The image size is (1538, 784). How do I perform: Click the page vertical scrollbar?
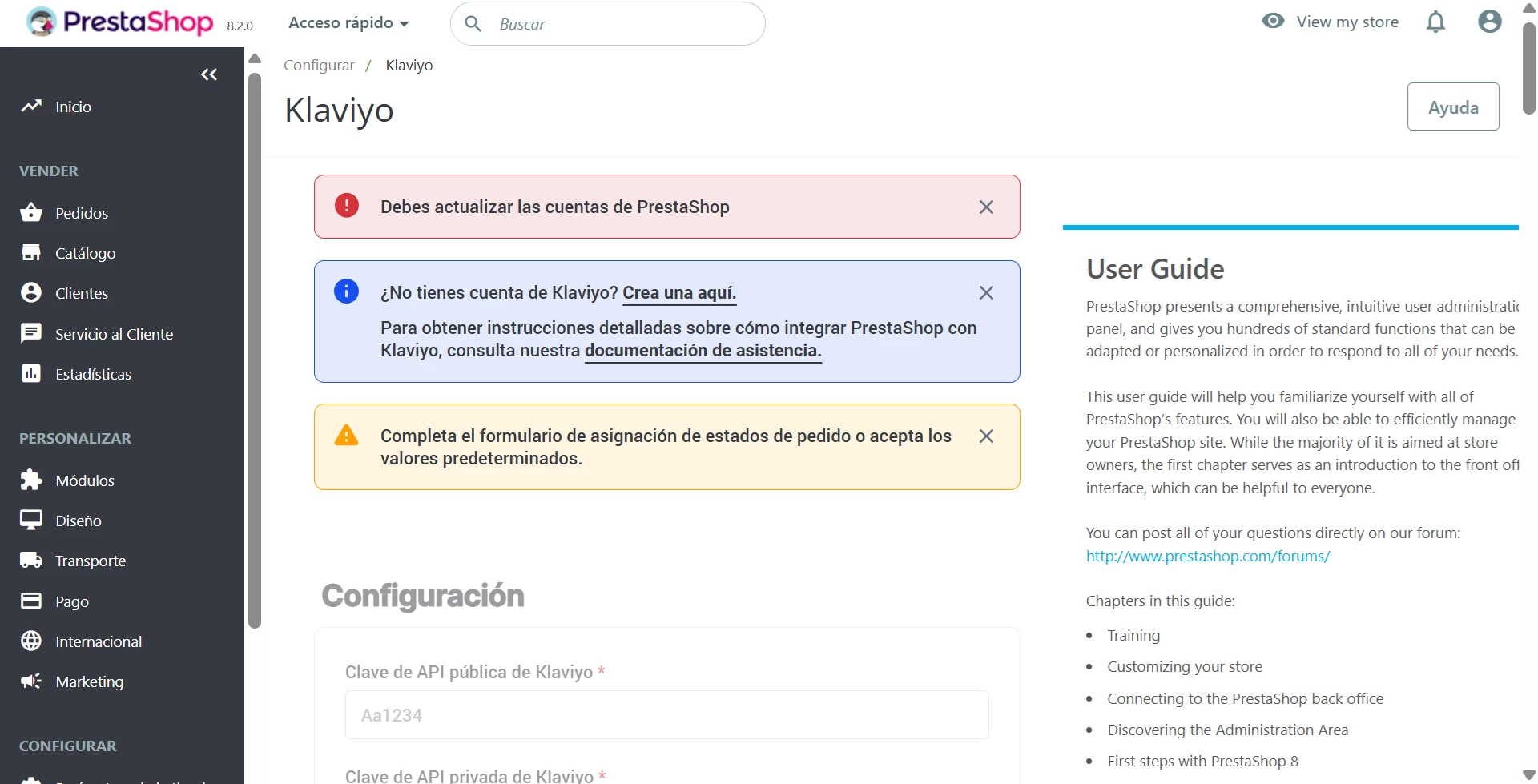coord(1529,68)
